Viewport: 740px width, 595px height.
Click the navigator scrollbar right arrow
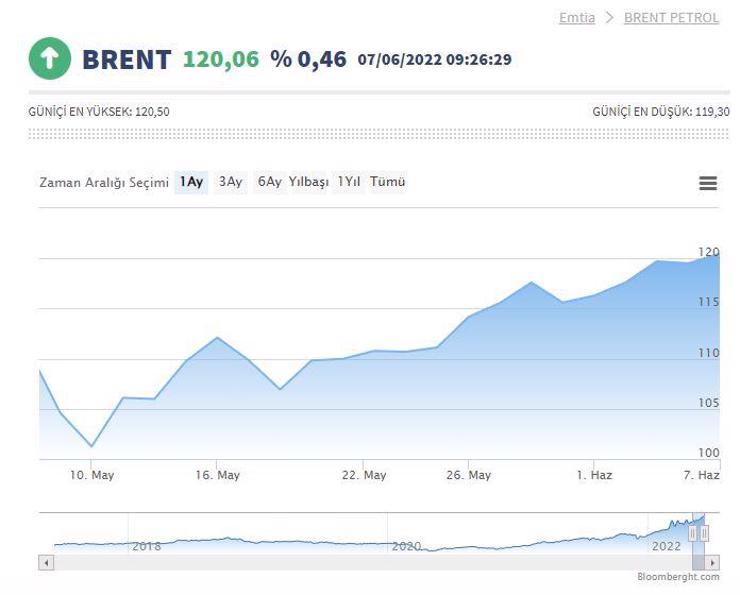(x=712, y=562)
